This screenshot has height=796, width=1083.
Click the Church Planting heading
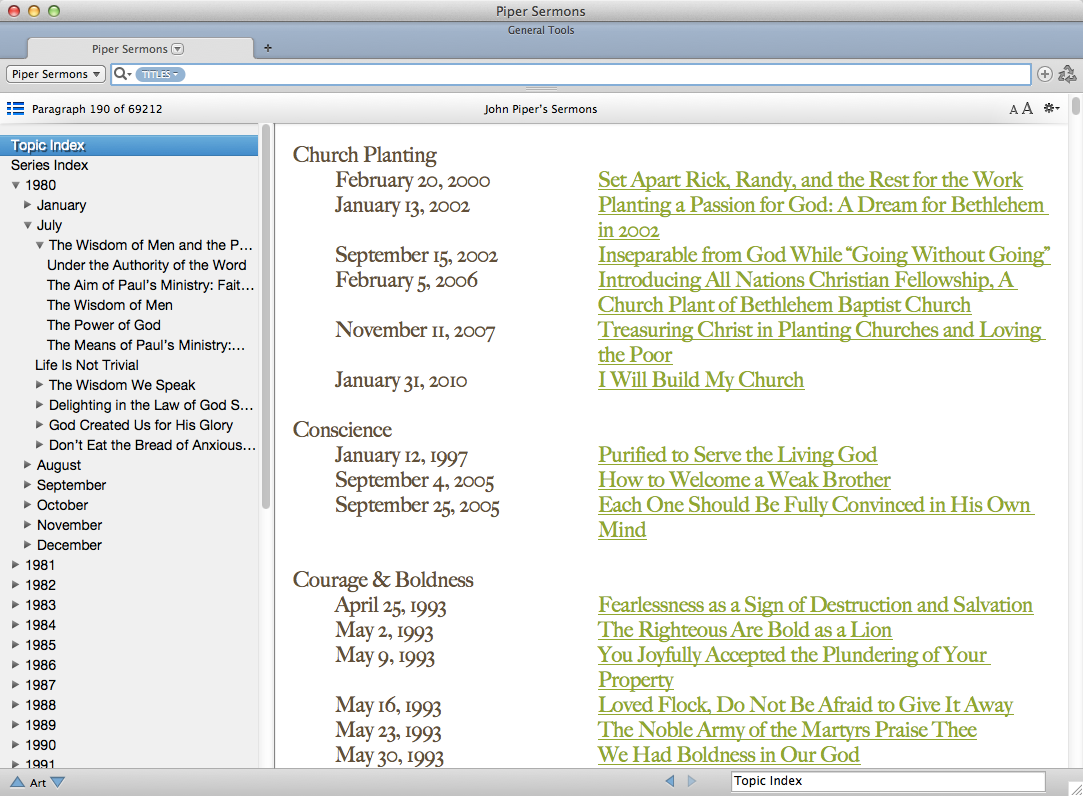click(365, 155)
